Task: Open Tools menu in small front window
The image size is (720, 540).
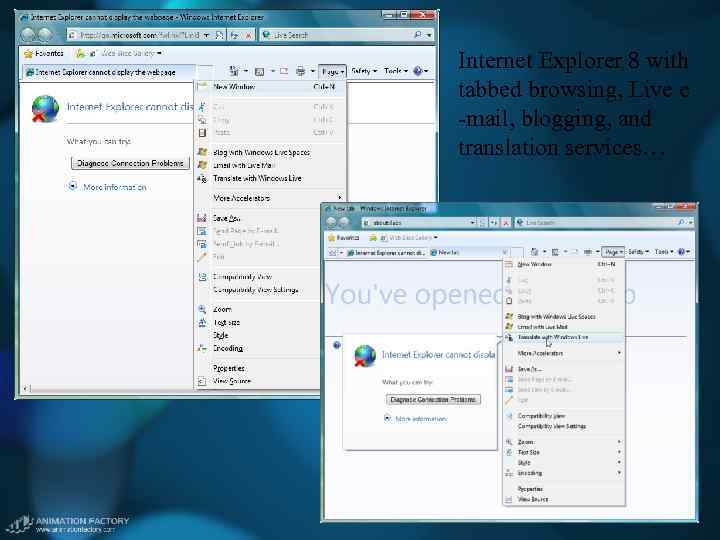Action: point(664,252)
